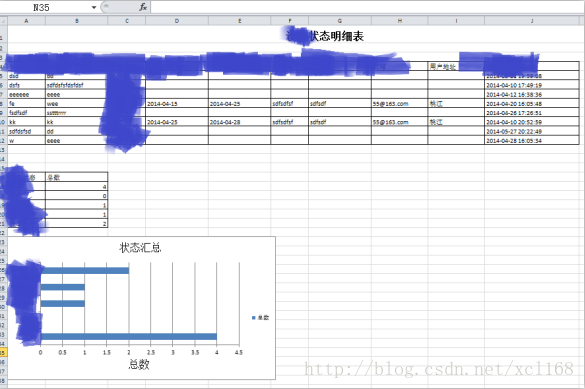
Task: Select timestamp cell 2014-04-10 20:52:59
Action: pos(532,122)
